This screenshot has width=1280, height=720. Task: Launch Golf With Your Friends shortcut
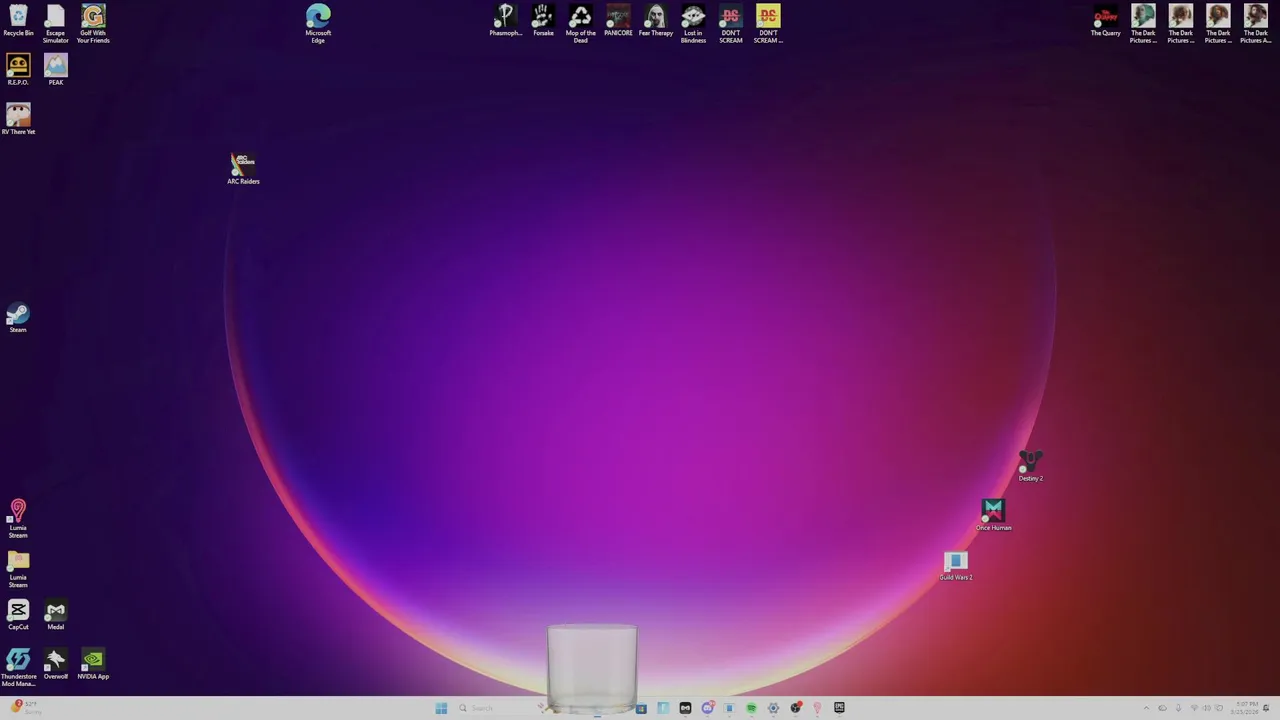tap(93, 24)
